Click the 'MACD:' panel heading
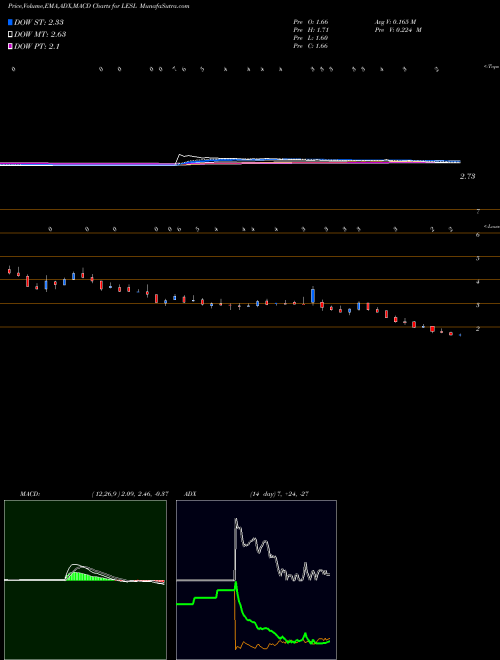The width and height of the screenshot is (500, 660). click(30, 494)
